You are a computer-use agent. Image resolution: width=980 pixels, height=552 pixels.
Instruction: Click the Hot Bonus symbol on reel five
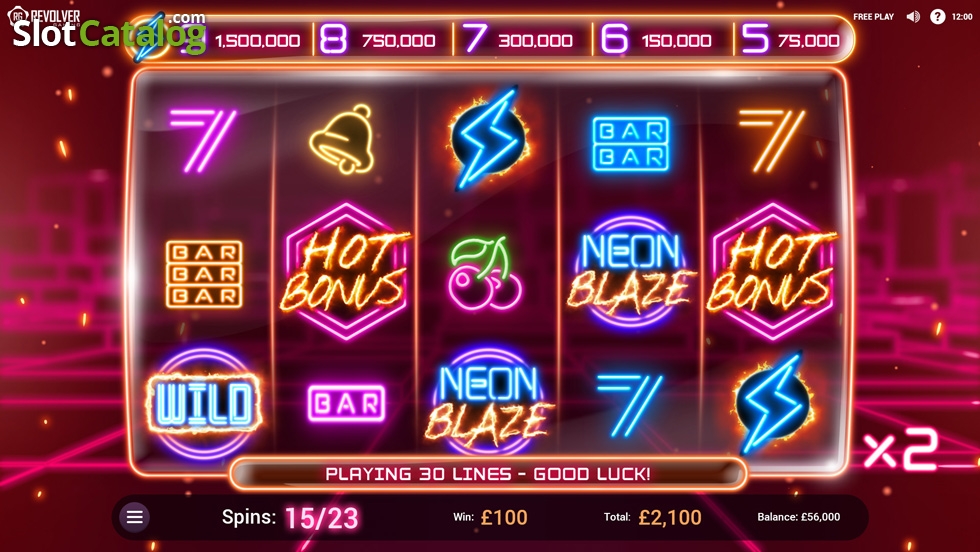[772, 272]
